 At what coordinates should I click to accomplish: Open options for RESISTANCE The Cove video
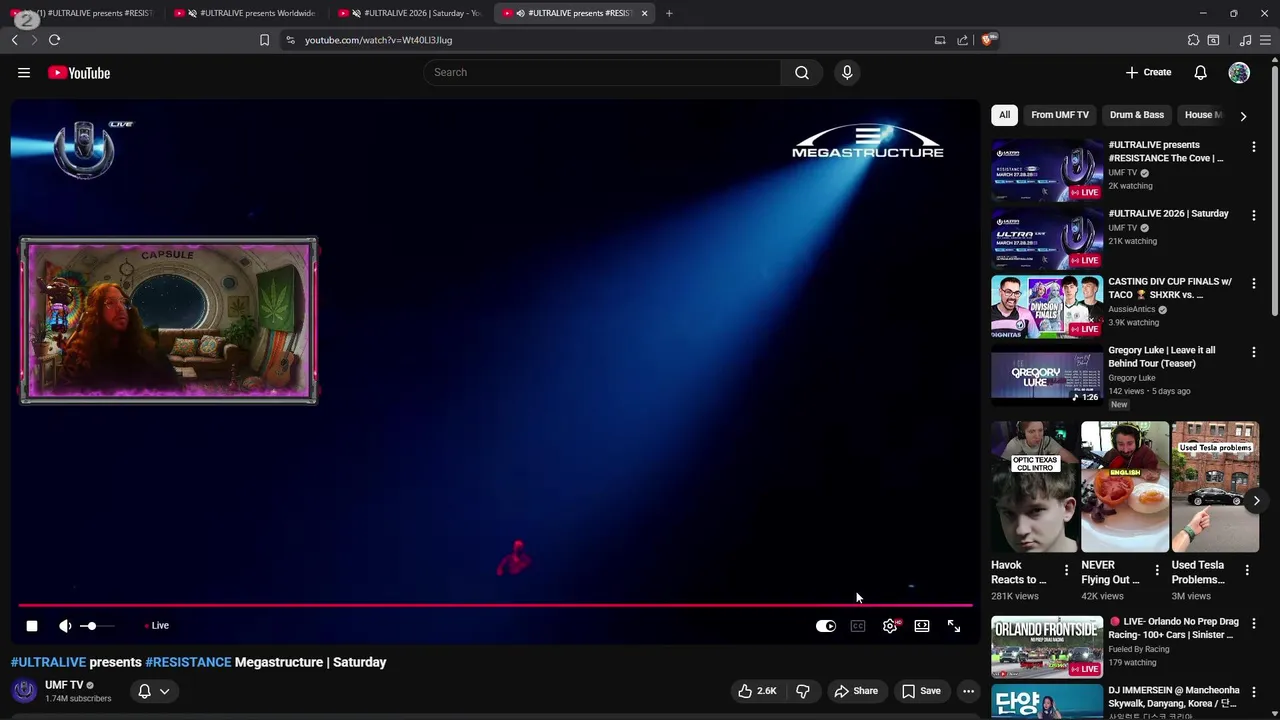[x=1253, y=147]
